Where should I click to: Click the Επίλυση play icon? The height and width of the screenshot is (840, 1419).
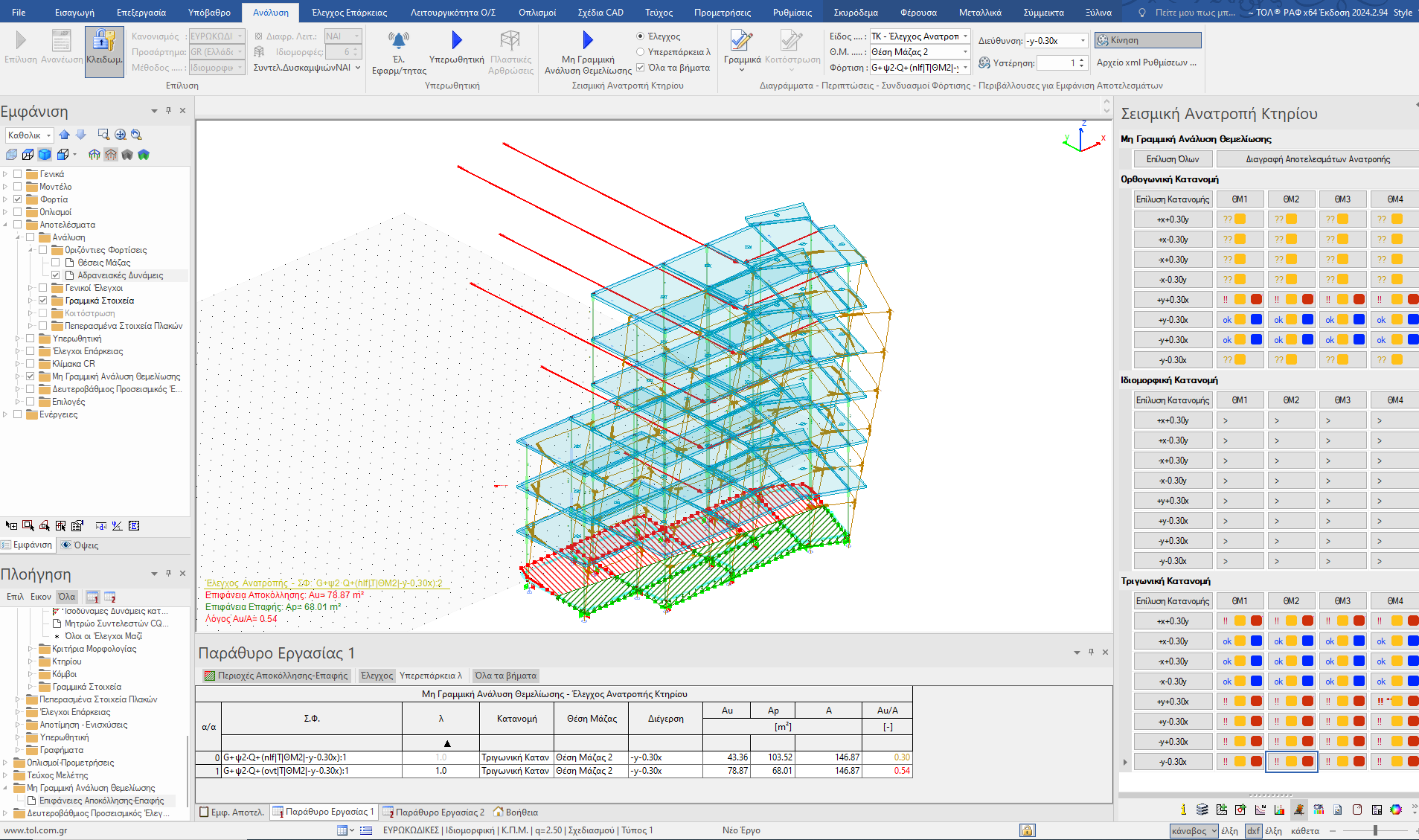(20, 40)
